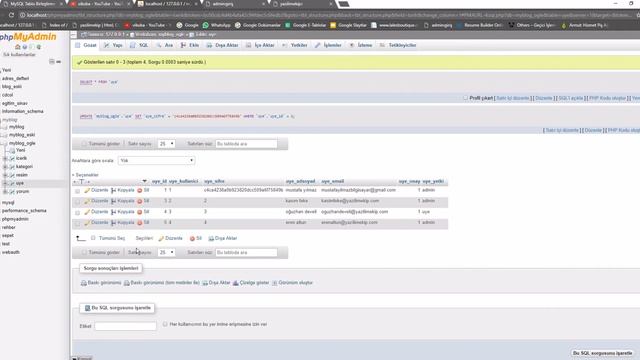Click the WhatsApp bookmark icon
This screenshot has width=640, height=360.
pos(206,25)
